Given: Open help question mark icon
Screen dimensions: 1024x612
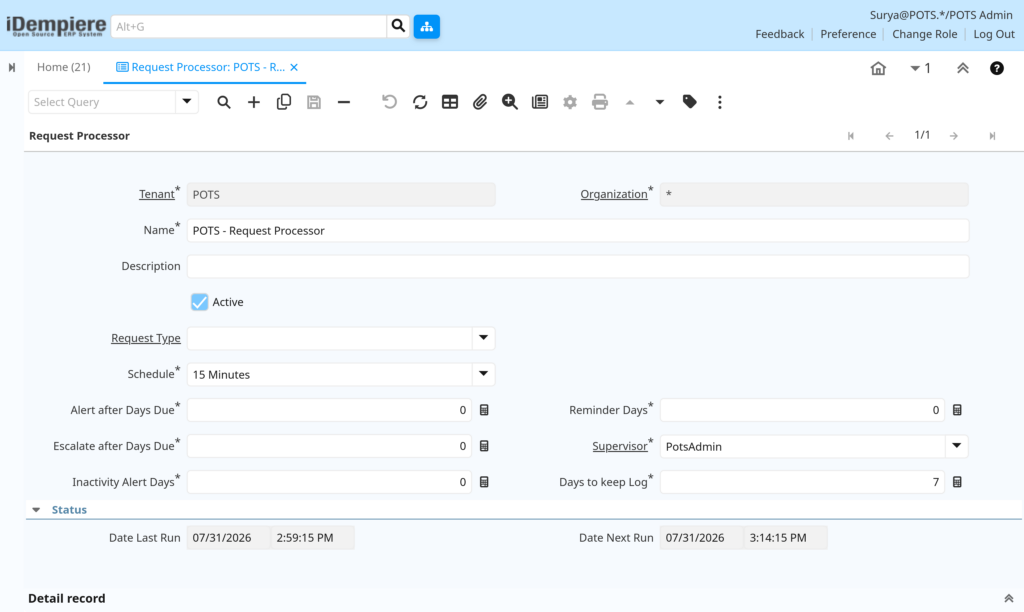Looking at the screenshot, I should 997,68.
